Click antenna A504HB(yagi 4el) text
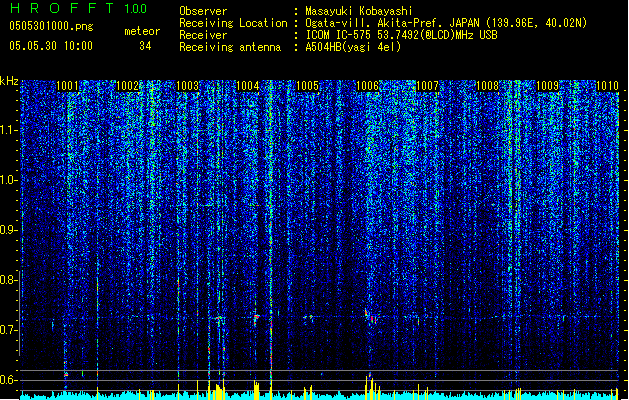The width and height of the screenshot is (629, 400). [353, 47]
